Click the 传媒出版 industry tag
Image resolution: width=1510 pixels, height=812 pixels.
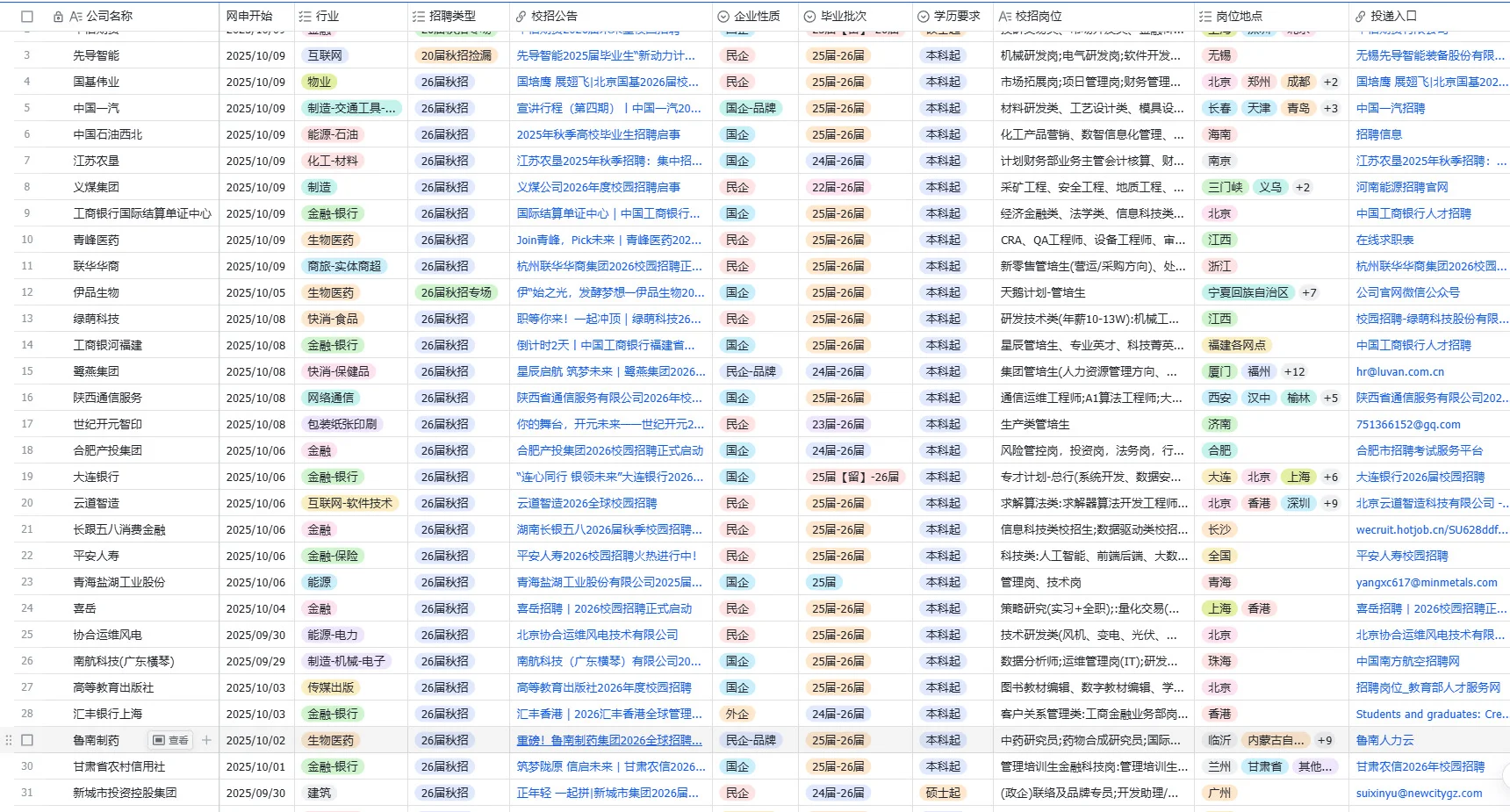(330, 687)
